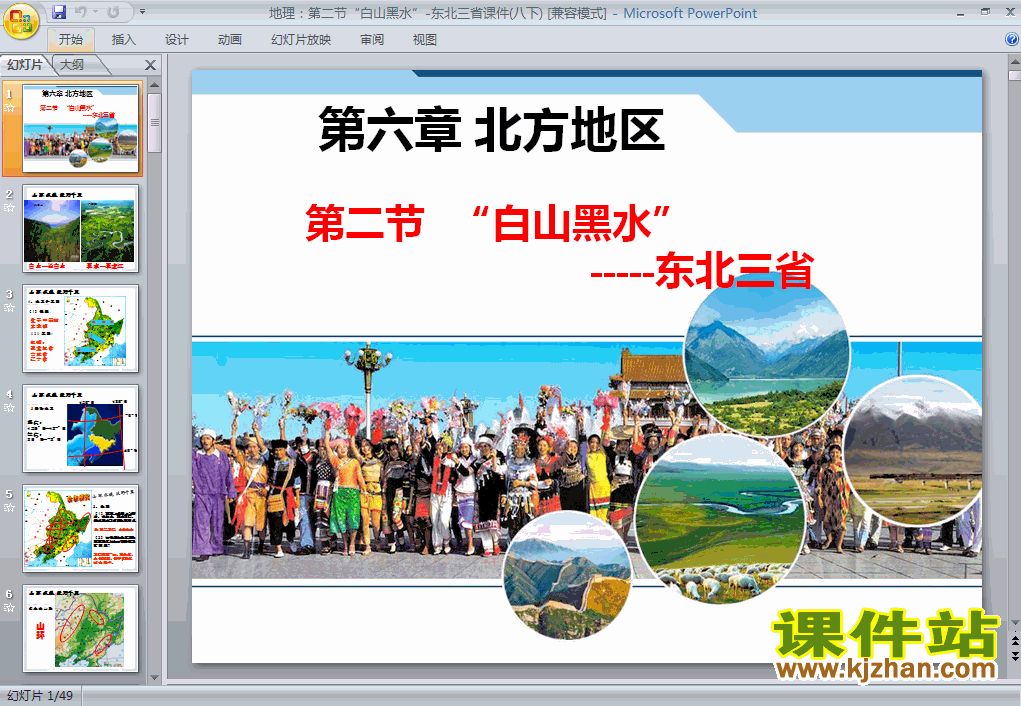Open the PowerPoint Help question mark icon
1021x706 pixels.
point(1012,39)
